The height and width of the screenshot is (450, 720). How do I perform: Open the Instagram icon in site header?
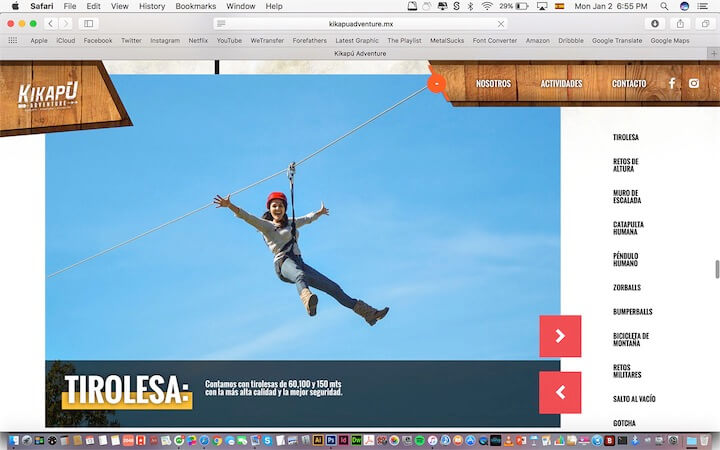point(694,84)
